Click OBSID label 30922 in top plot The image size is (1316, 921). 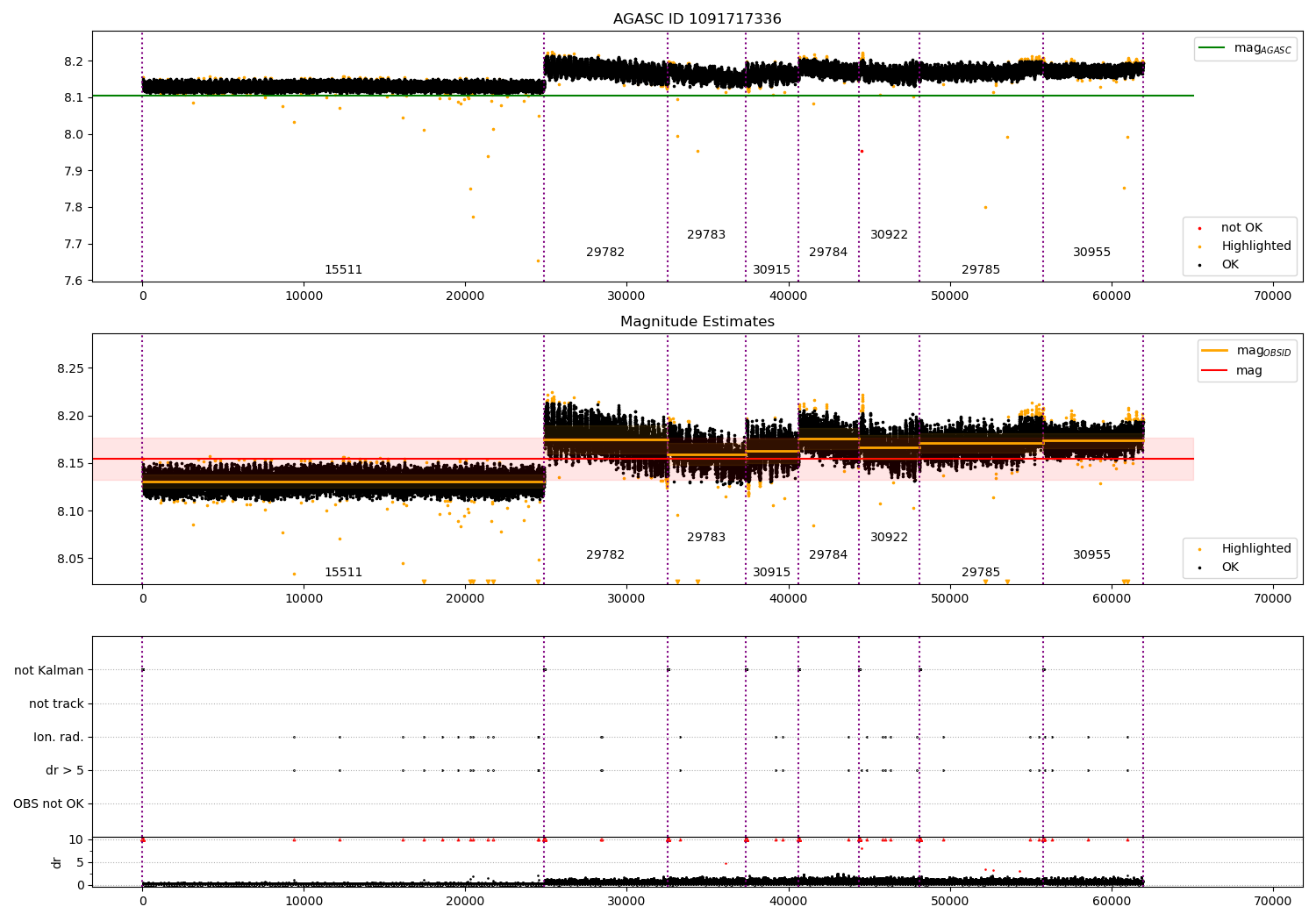889,234
